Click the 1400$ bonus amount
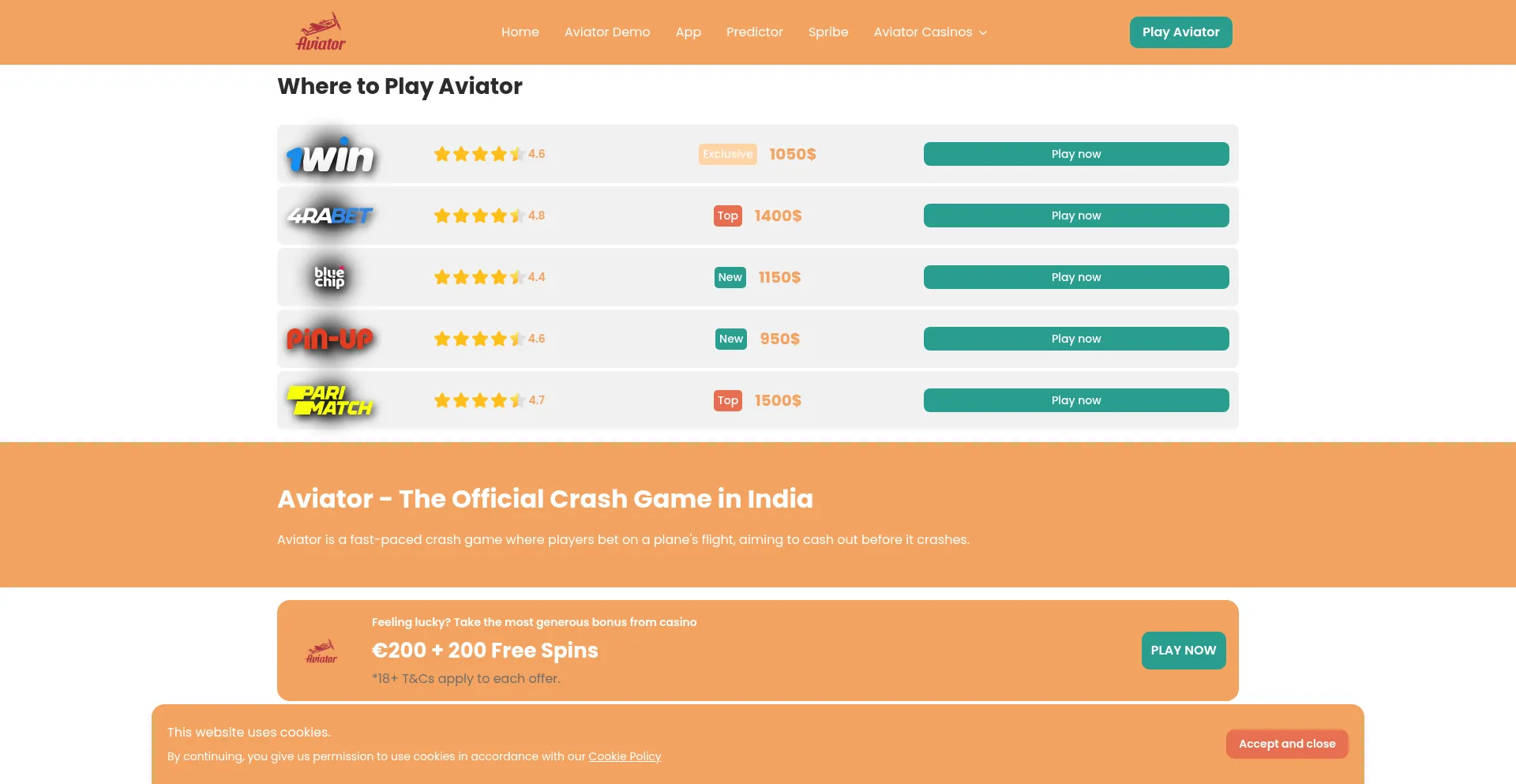Viewport: 1516px width, 784px height. (x=778, y=216)
